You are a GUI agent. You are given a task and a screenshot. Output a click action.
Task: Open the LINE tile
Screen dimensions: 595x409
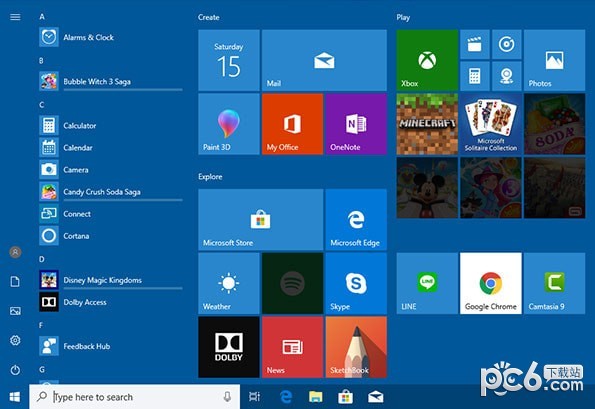point(427,283)
